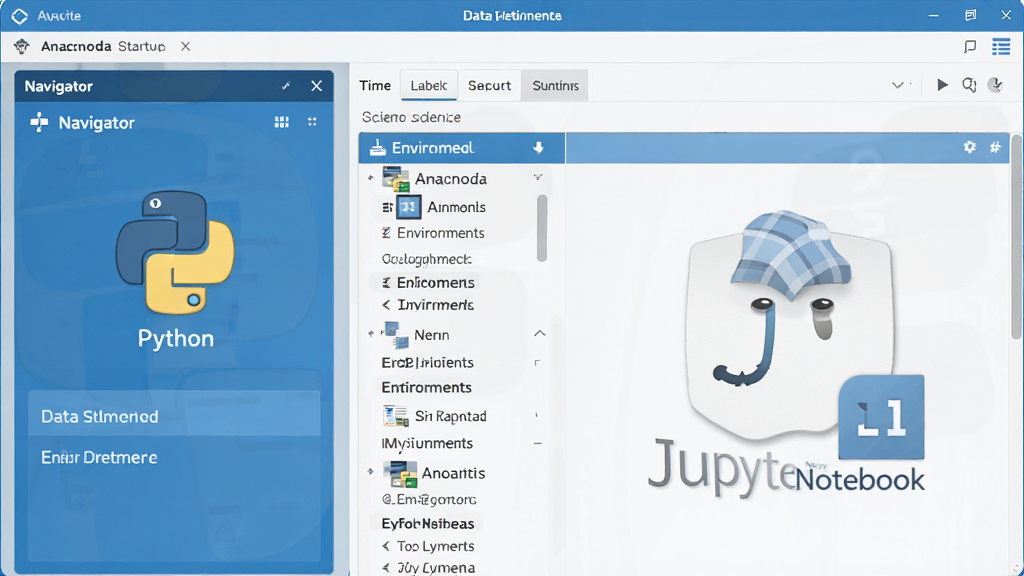Click the small four-dot icon beside grid view

[312, 121]
